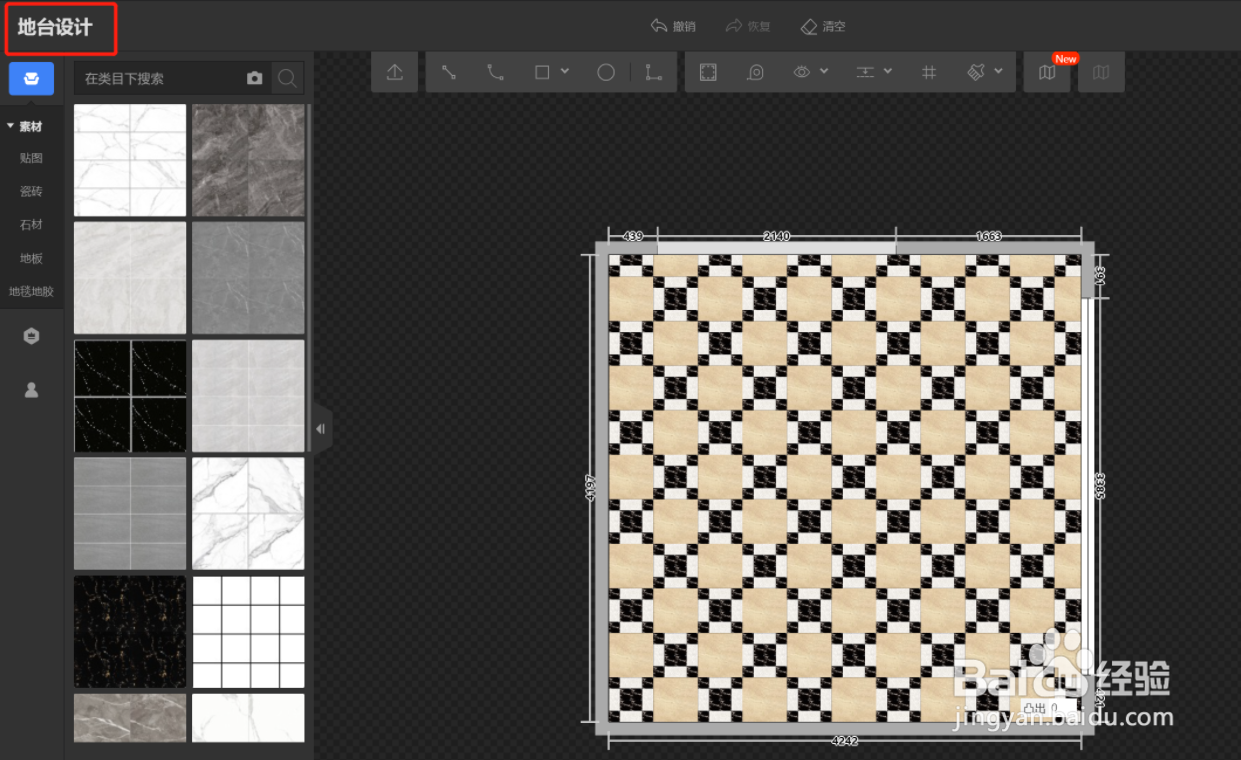Screen dimensions: 1241x760
Task: Pick the brown-grey marble thumbnail, top row
Action: coord(248,160)
